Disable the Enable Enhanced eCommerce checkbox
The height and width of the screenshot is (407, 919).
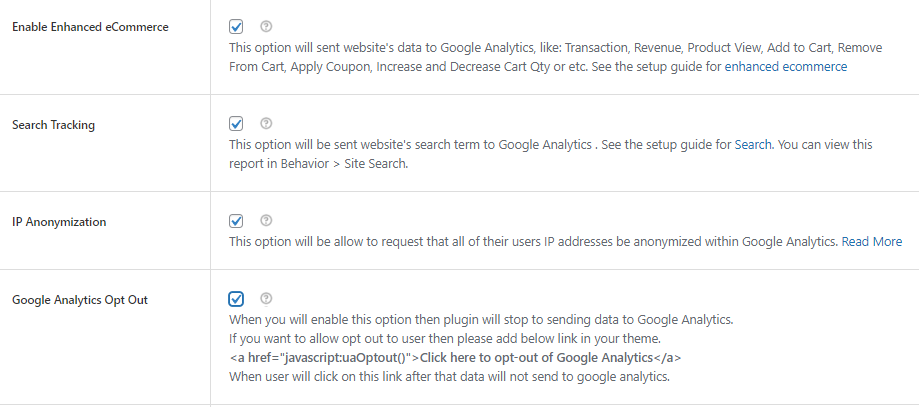236,27
